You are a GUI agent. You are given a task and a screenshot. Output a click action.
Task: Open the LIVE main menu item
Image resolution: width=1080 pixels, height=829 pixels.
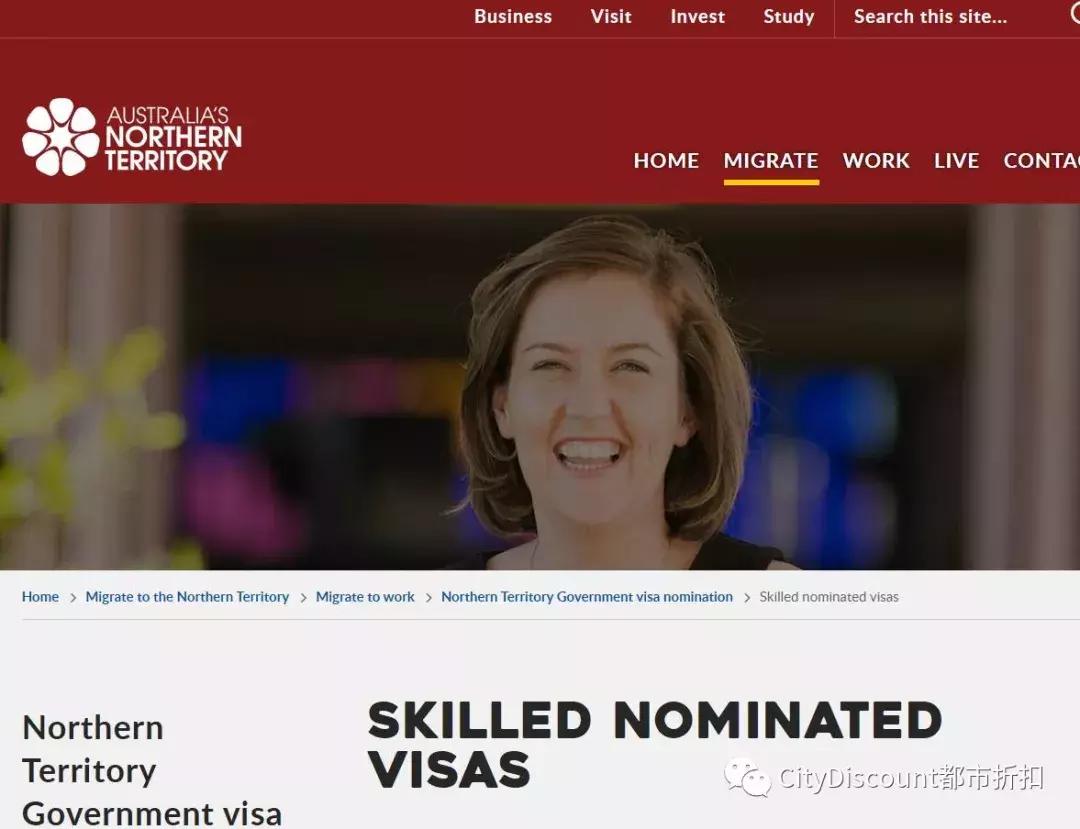pyautogui.click(x=957, y=160)
